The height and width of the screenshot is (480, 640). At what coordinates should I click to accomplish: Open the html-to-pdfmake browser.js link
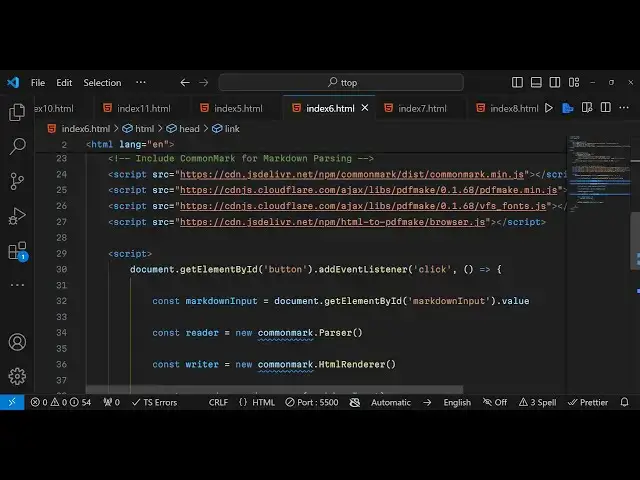[x=333, y=222]
